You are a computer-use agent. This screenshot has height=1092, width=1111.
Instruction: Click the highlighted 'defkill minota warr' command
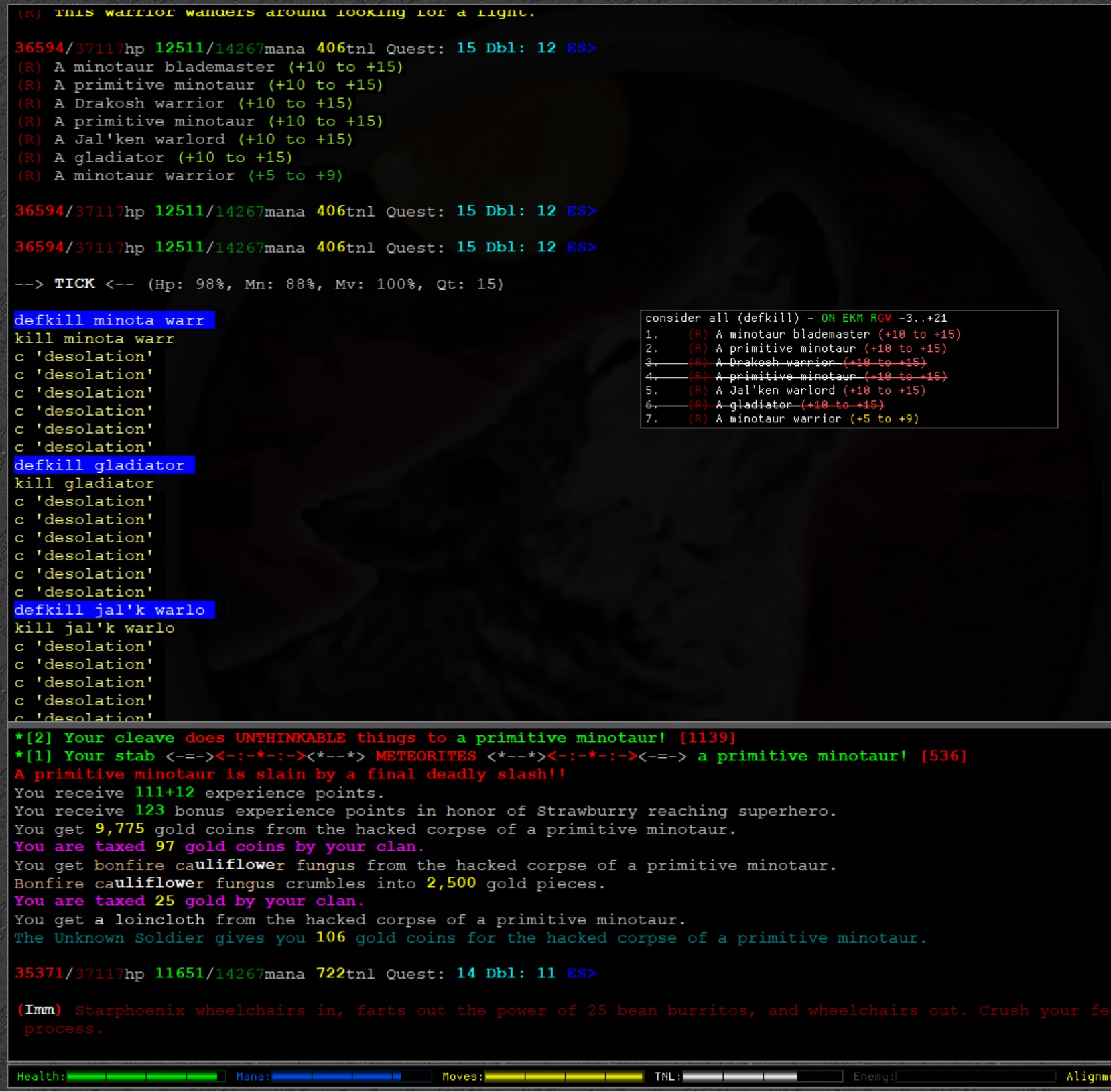click(x=113, y=320)
